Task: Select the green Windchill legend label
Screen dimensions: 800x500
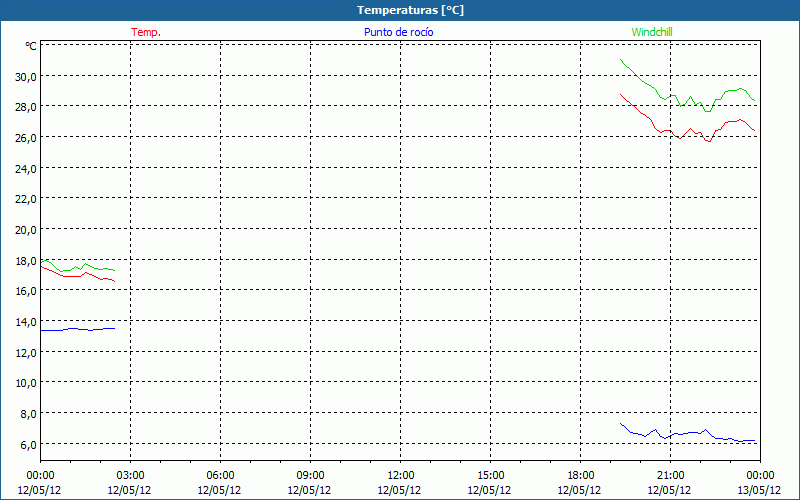Action: click(x=652, y=32)
